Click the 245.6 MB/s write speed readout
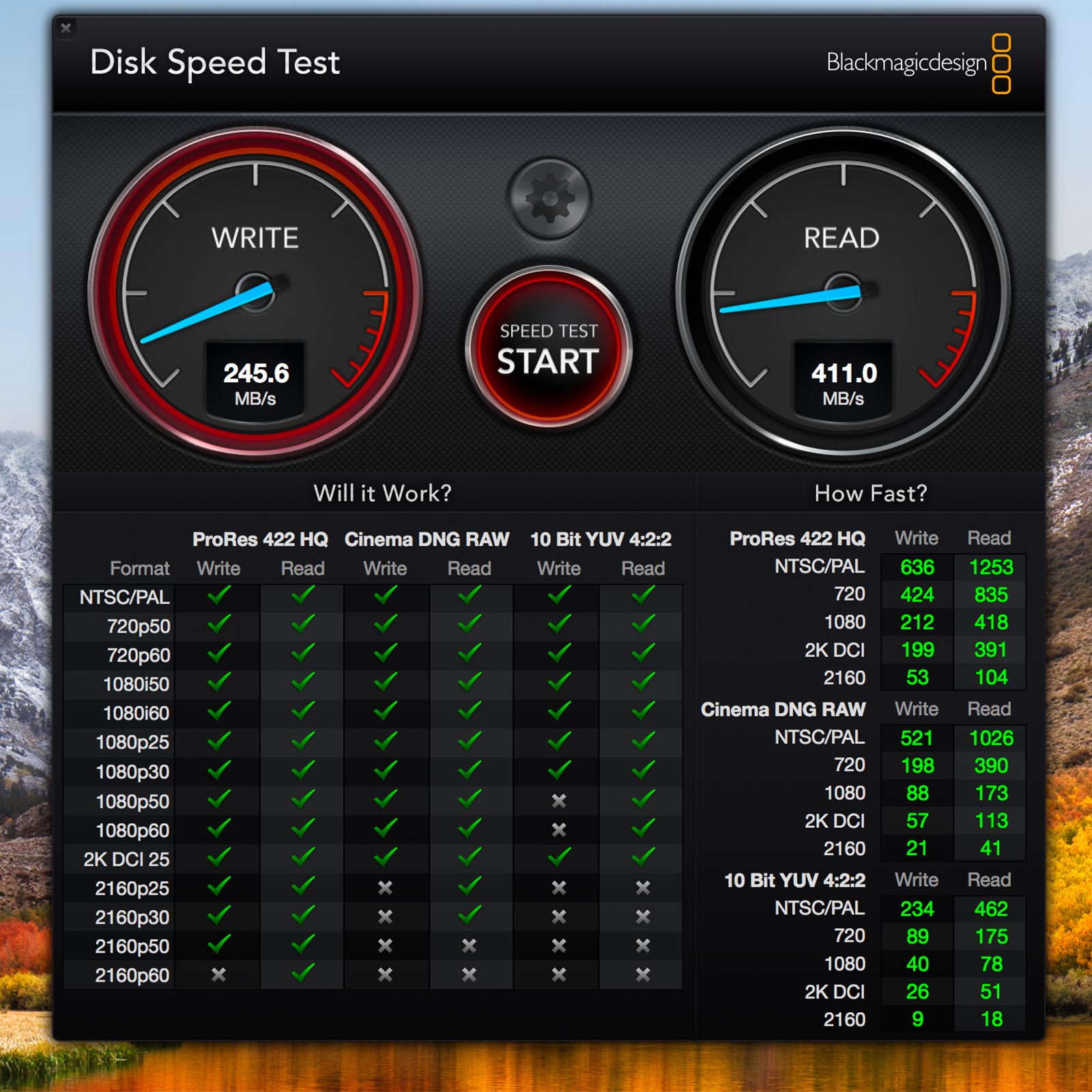This screenshot has width=1092, height=1092. click(x=256, y=382)
